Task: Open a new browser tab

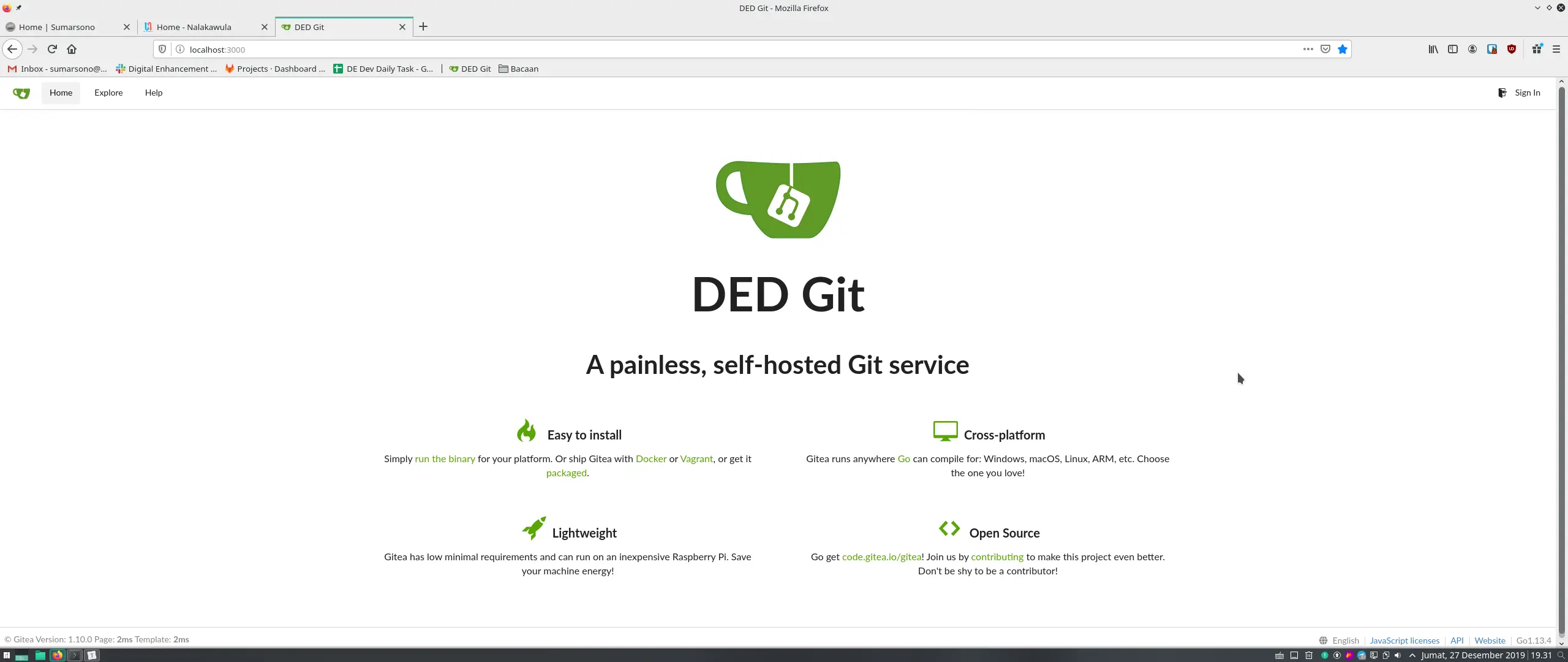Action: (423, 26)
